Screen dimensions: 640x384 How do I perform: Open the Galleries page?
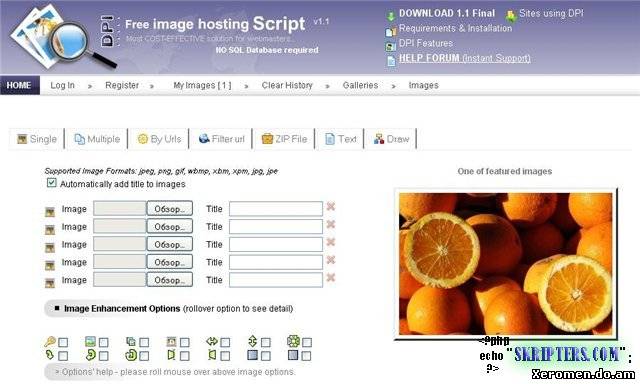tap(360, 85)
